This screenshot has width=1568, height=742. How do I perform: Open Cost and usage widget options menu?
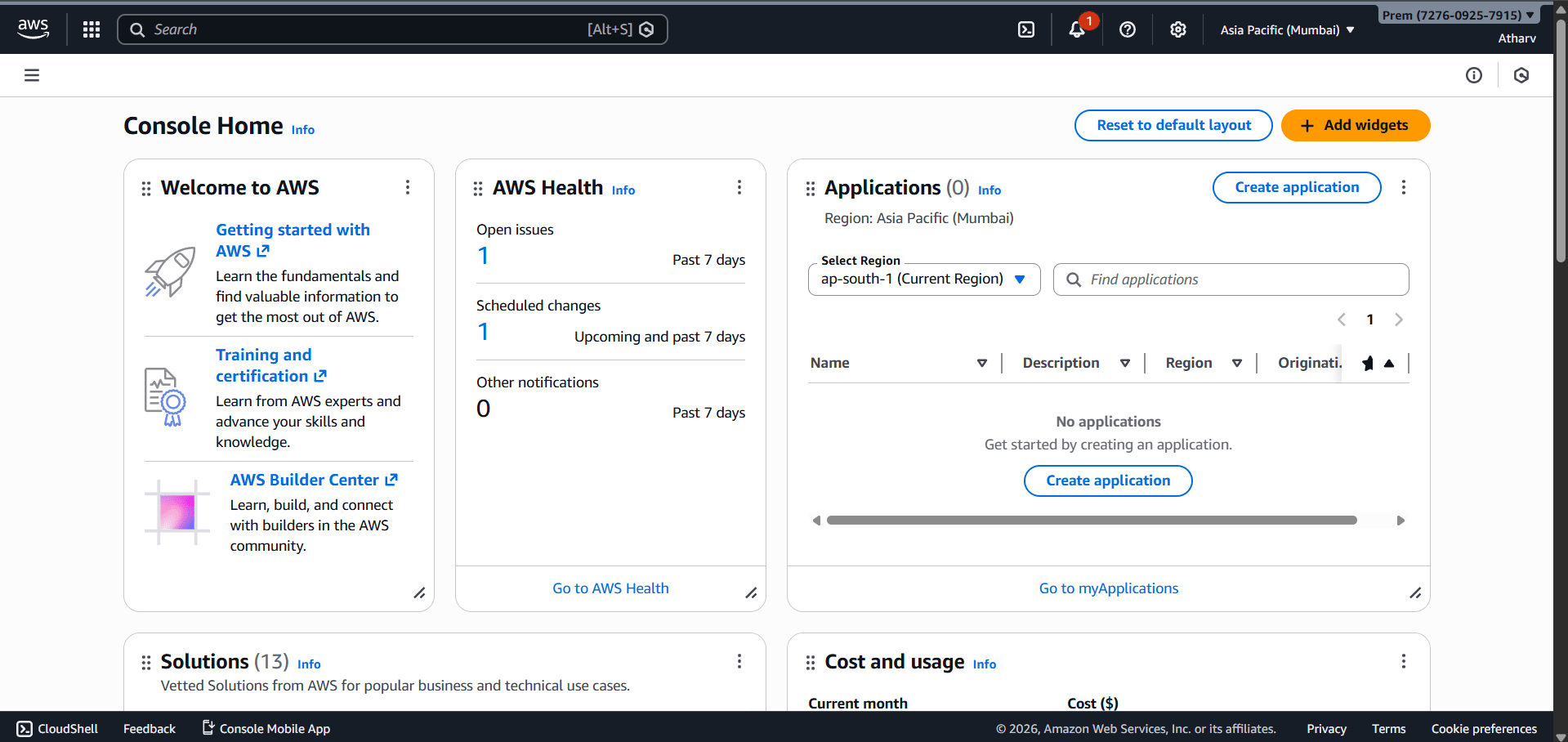point(1404,661)
